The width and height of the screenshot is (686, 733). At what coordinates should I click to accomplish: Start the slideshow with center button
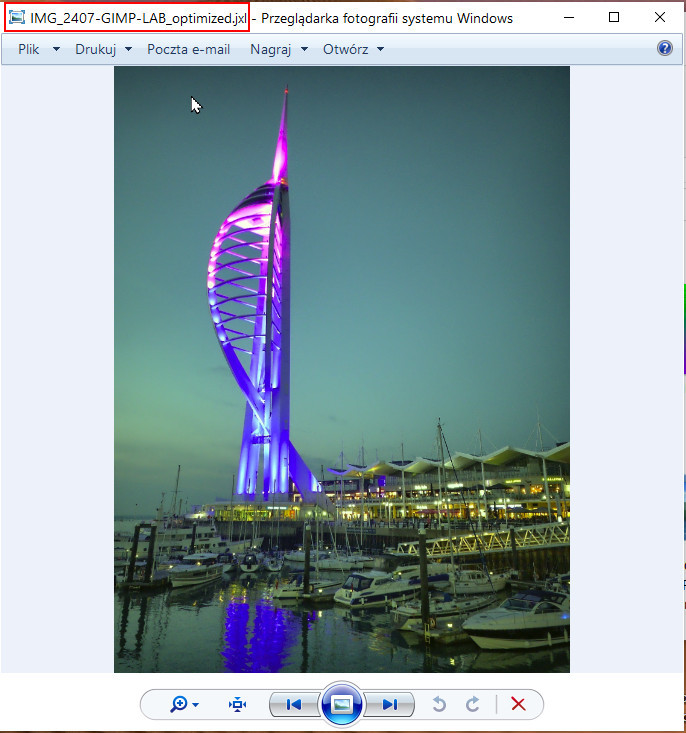coord(341,704)
